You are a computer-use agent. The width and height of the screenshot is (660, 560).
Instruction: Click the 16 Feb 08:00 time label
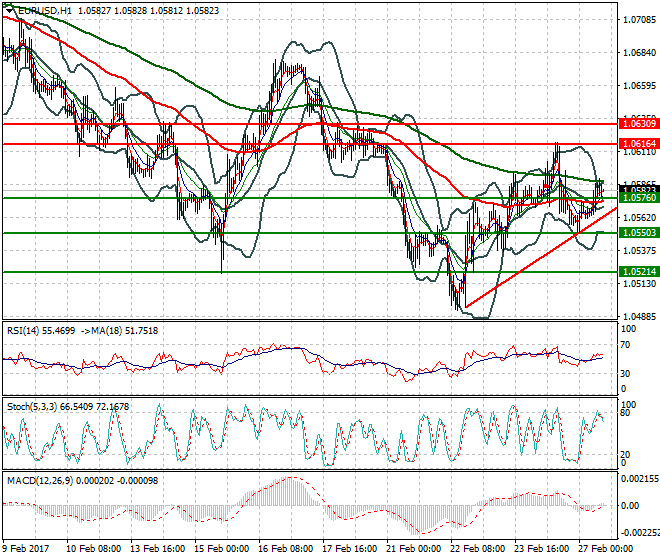pos(285,549)
